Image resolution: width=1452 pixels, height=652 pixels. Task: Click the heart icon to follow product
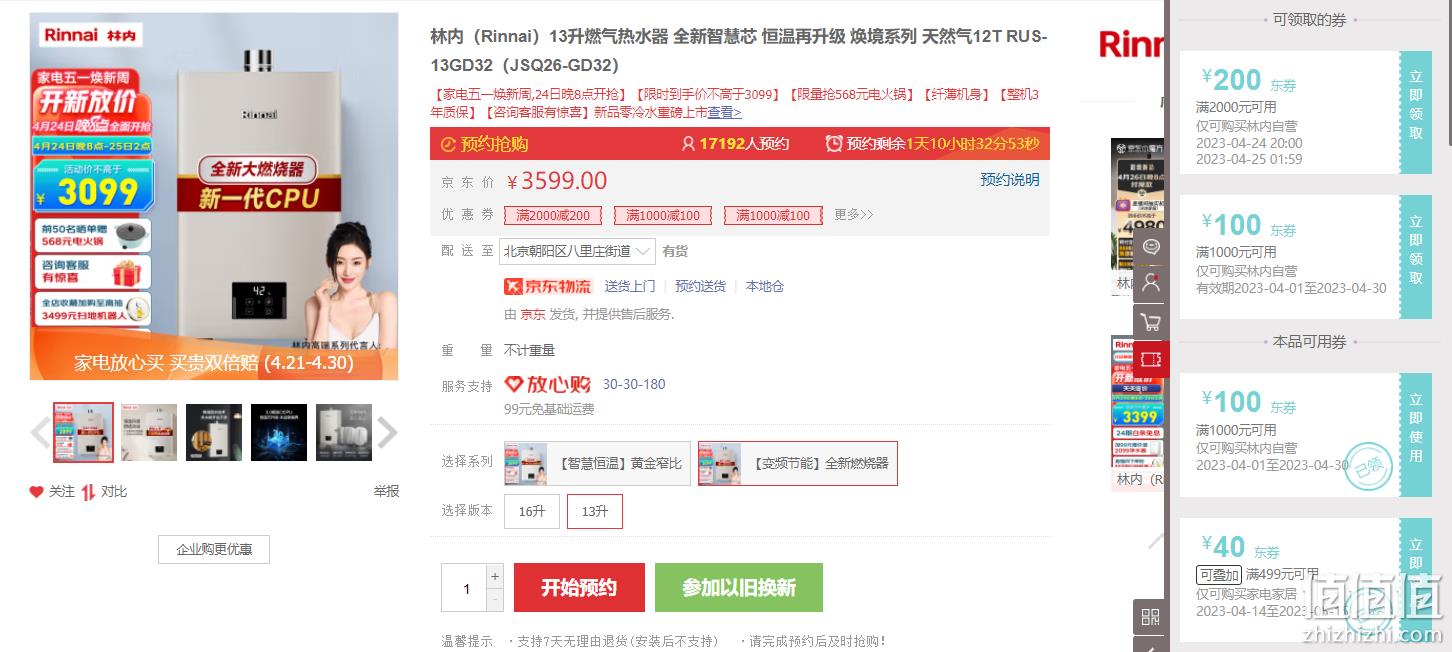[37, 492]
